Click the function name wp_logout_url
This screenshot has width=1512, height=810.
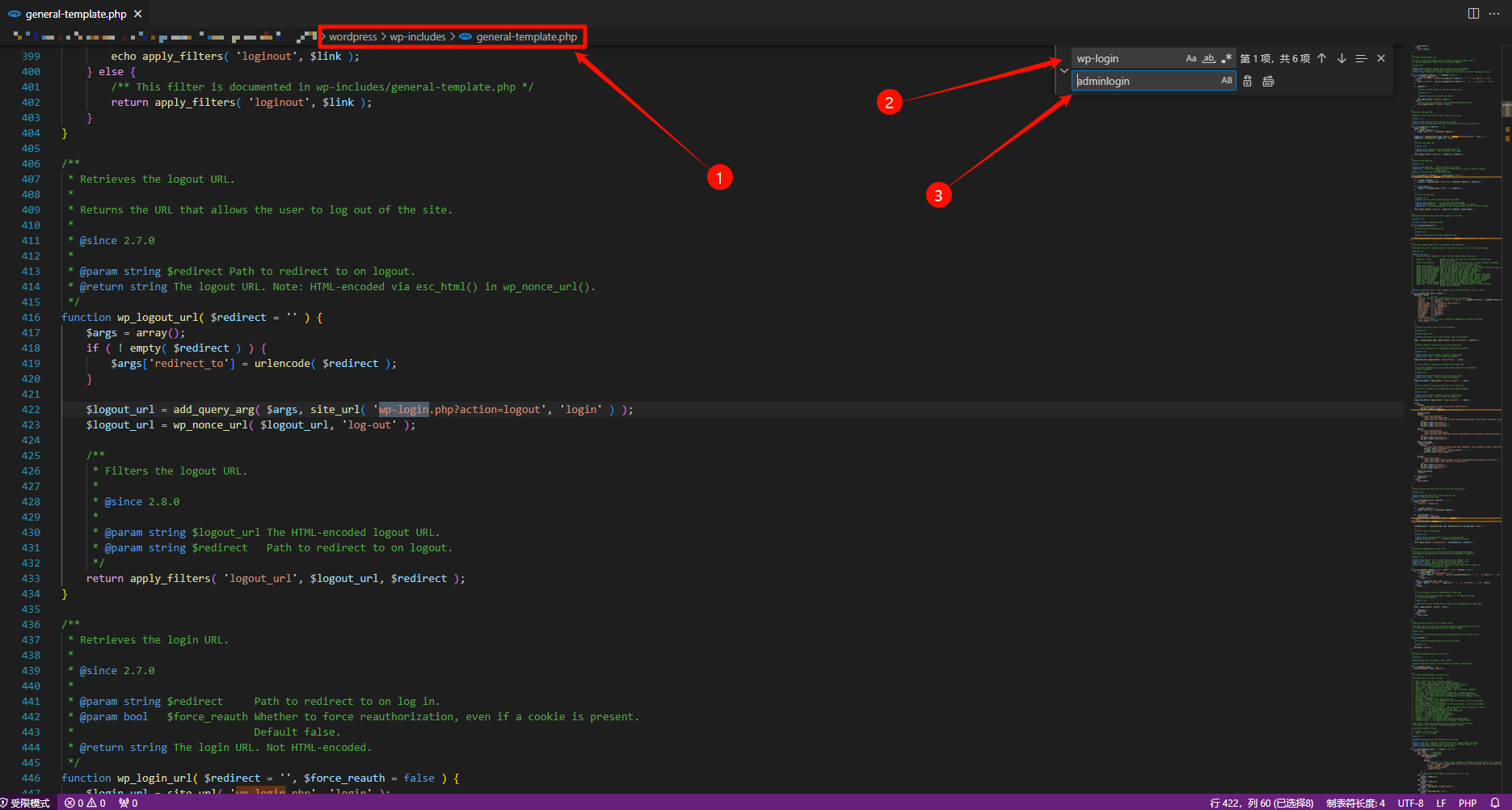click(x=158, y=317)
